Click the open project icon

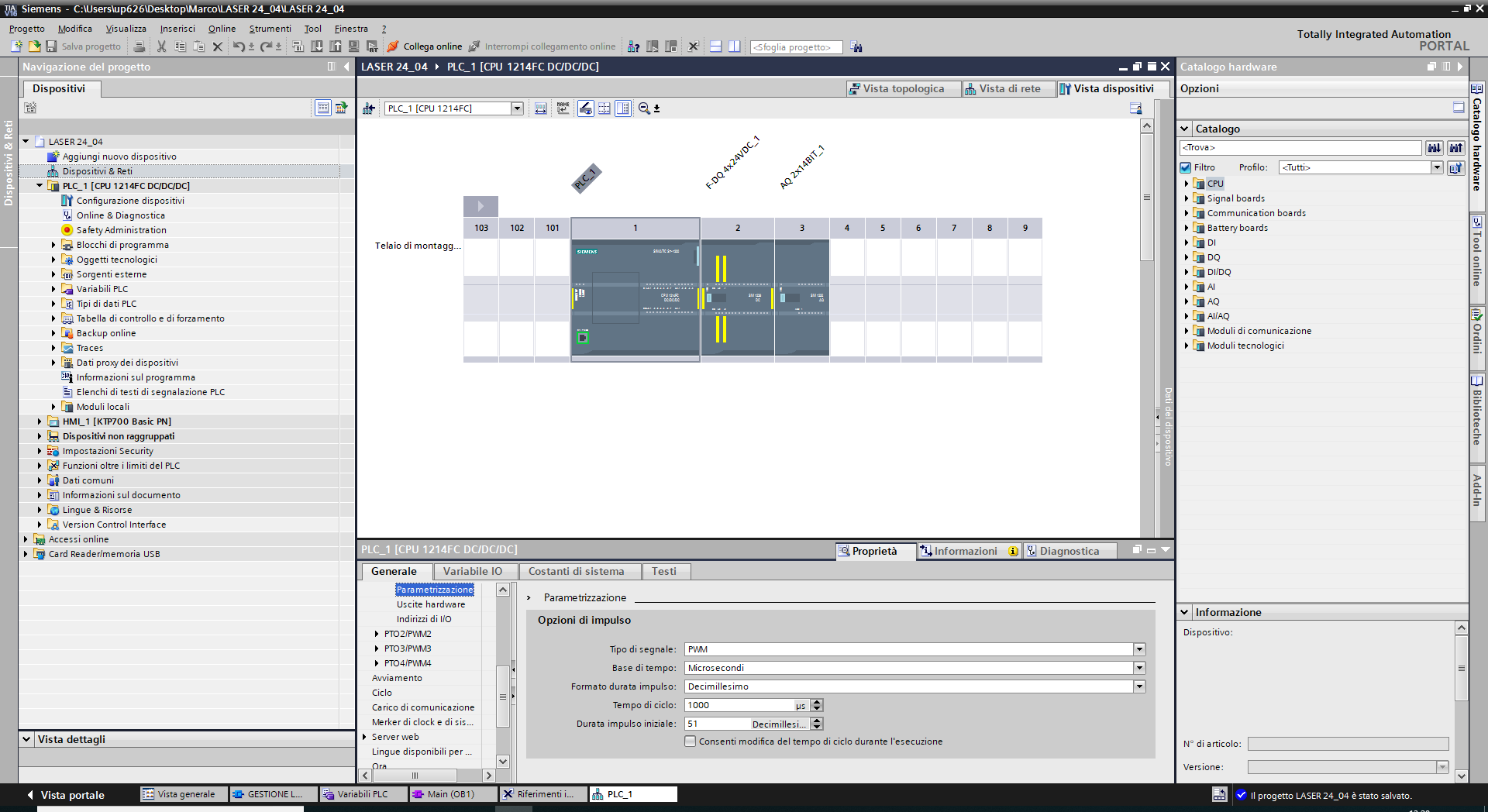[34, 46]
